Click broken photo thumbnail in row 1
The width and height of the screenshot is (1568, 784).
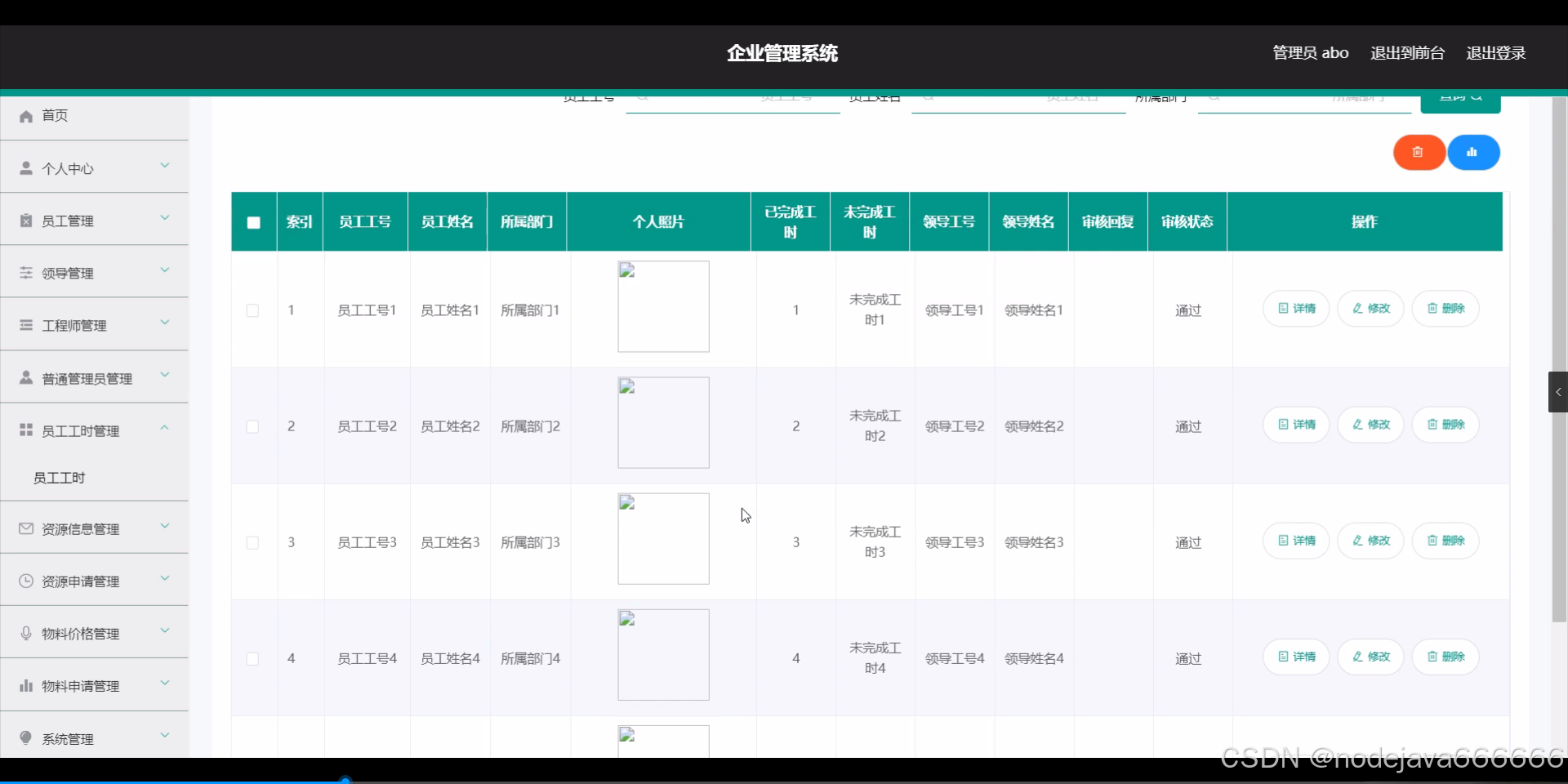click(663, 306)
